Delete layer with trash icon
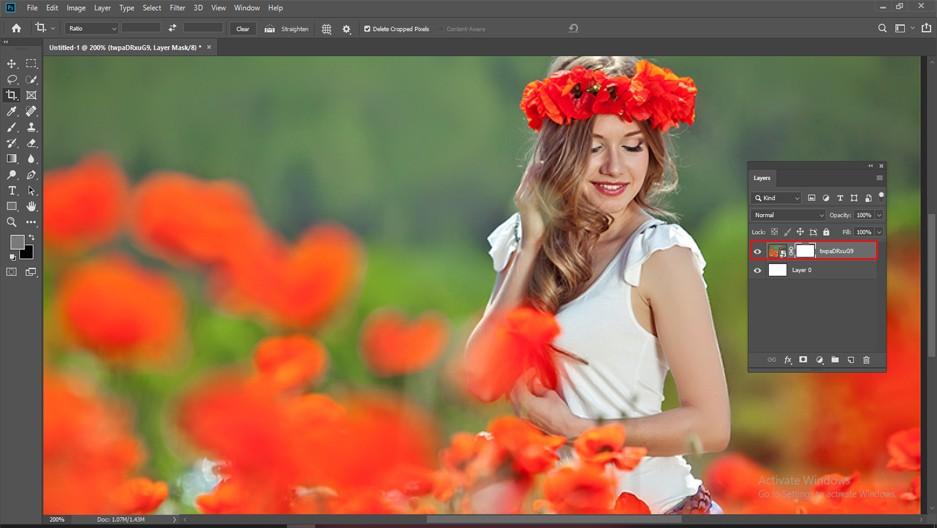937x528 pixels. [866, 360]
